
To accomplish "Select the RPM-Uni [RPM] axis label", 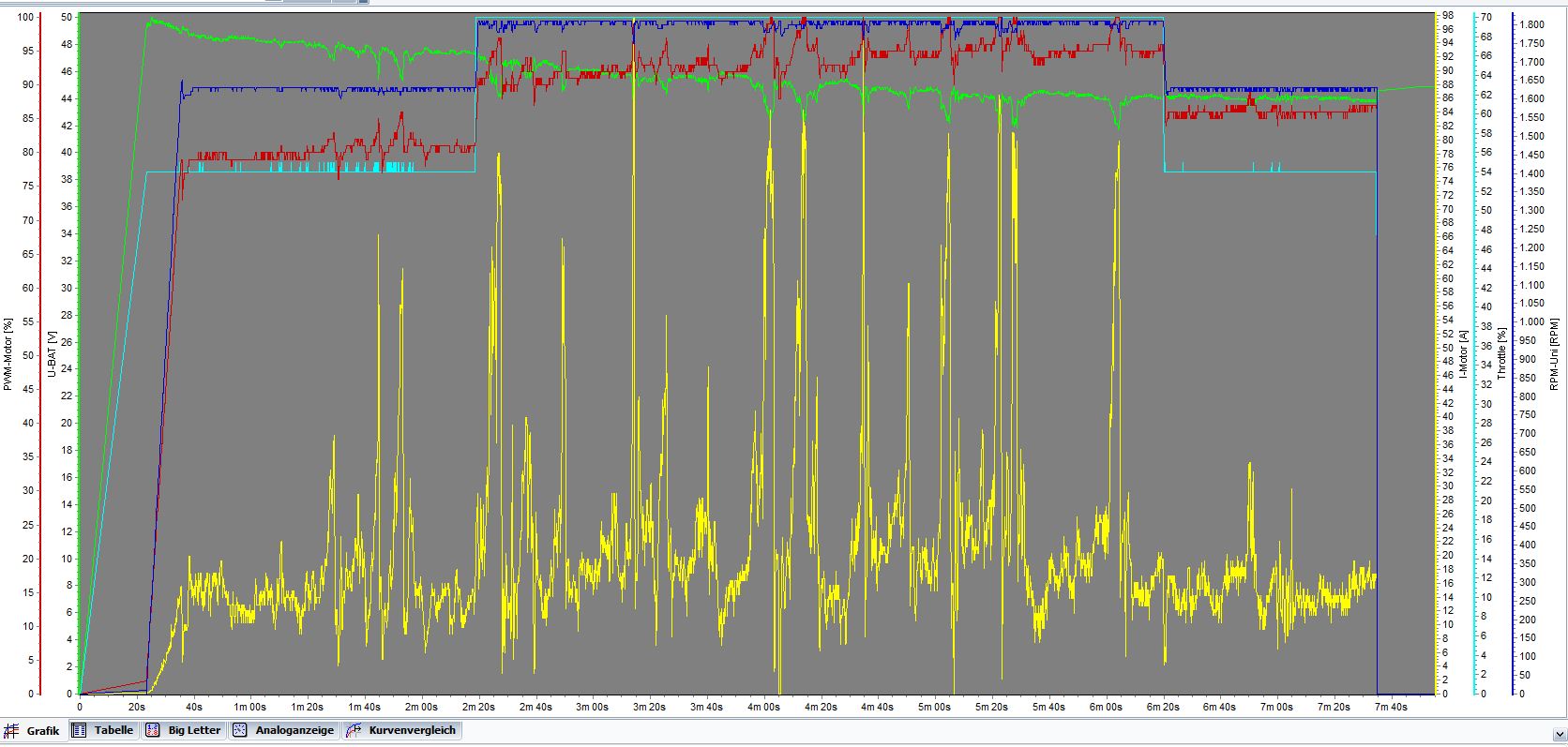I will [1554, 354].
